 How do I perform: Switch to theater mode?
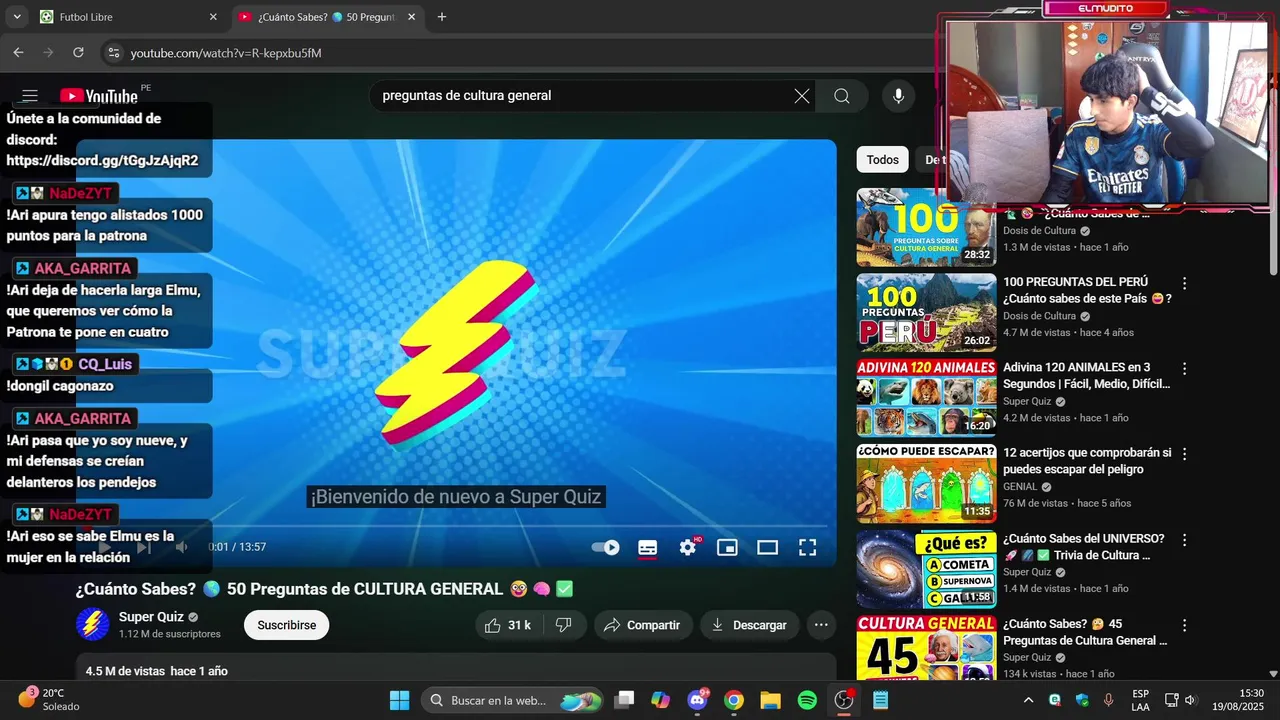click(767, 547)
